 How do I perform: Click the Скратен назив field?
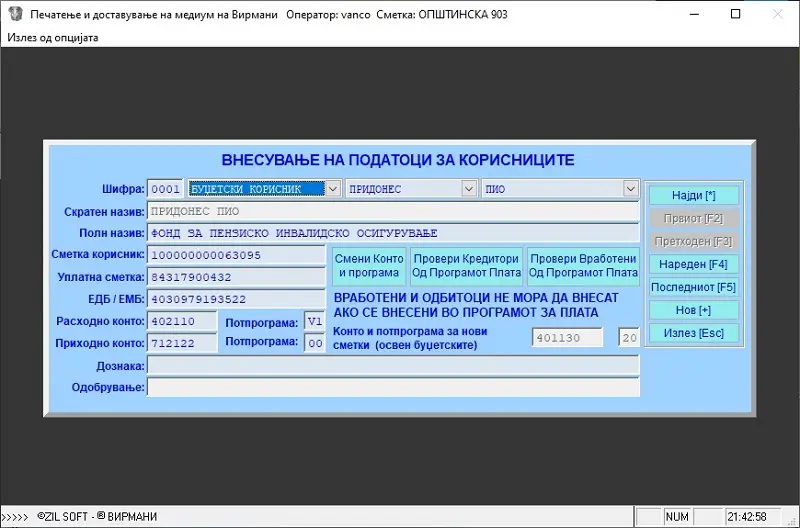(x=393, y=211)
